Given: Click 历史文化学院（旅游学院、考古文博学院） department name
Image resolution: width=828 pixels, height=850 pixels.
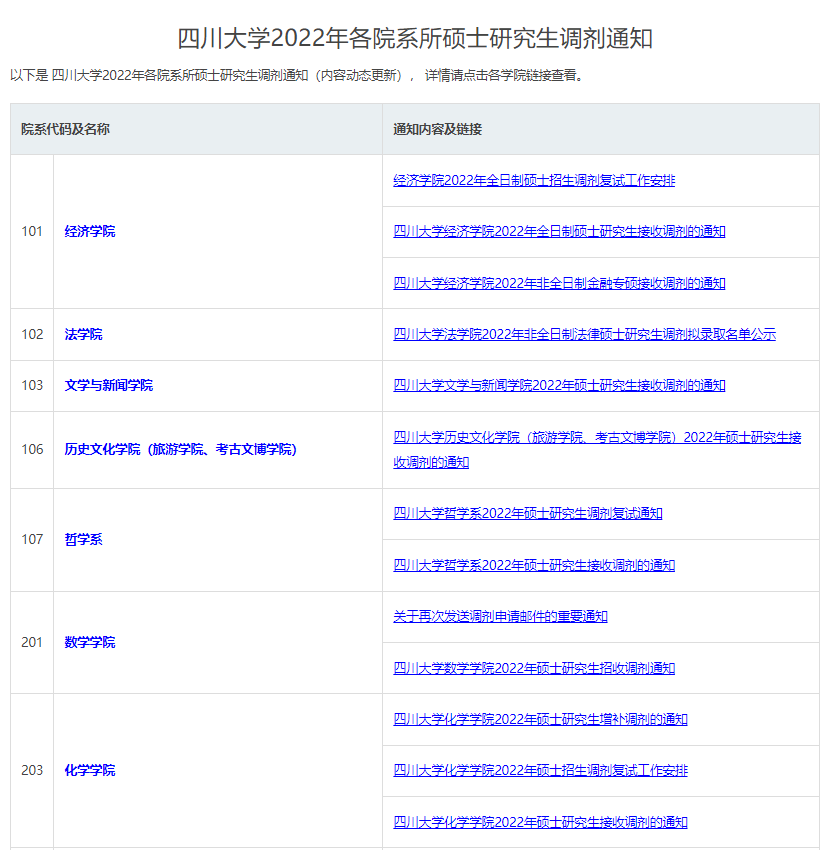Looking at the screenshot, I should tap(180, 449).
